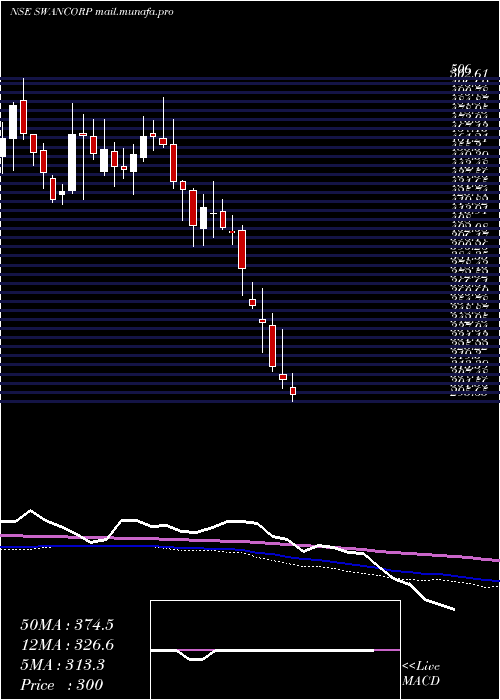Click the '<<Live MACD' label

pyautogui.click(x=421, y=674)
